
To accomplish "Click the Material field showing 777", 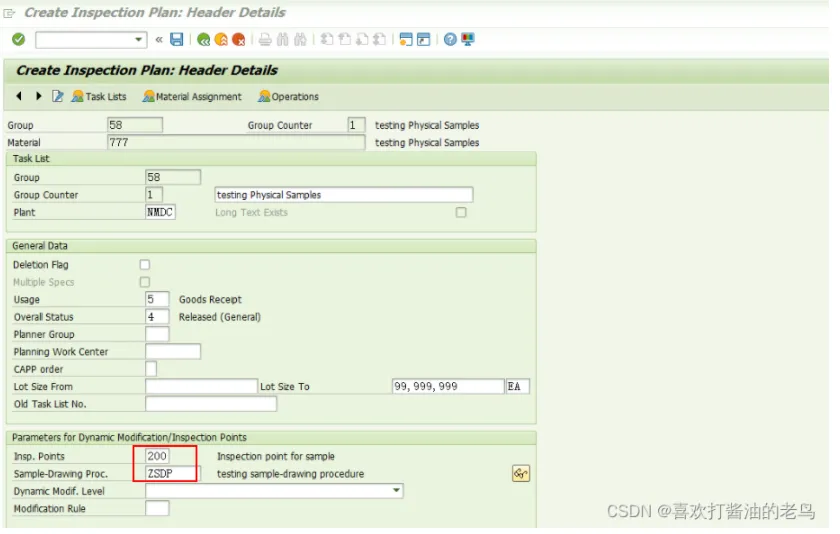I will pos(236,142).
